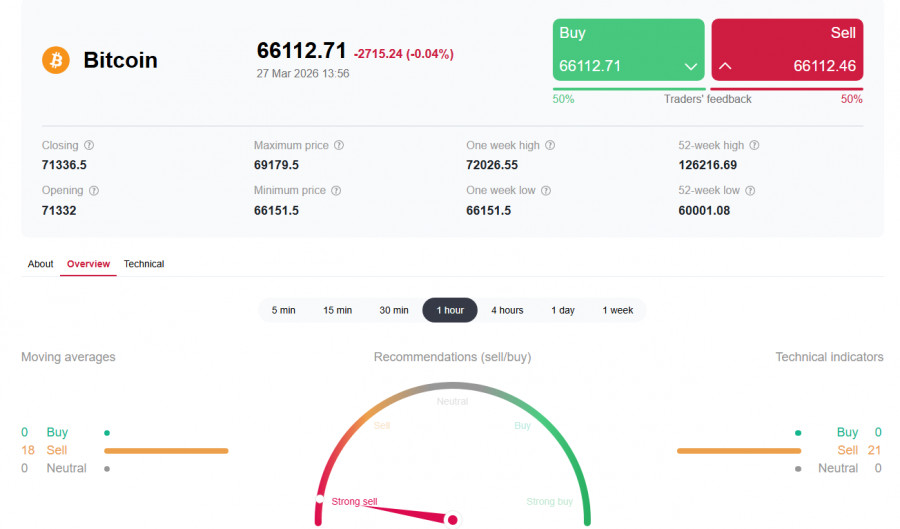This screenshot has width=900, height=529.
Task: Choose the 1 week timeframe
Action: coord(617,310)
